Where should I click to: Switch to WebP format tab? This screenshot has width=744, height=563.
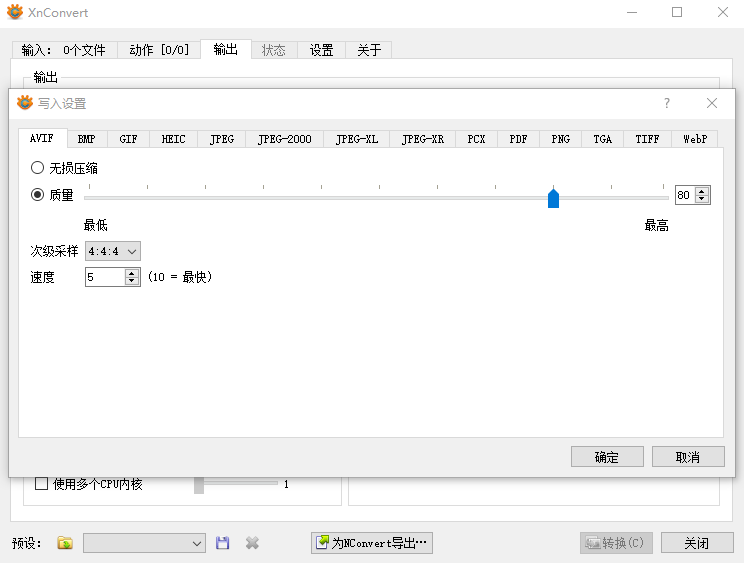pos(695,139)
